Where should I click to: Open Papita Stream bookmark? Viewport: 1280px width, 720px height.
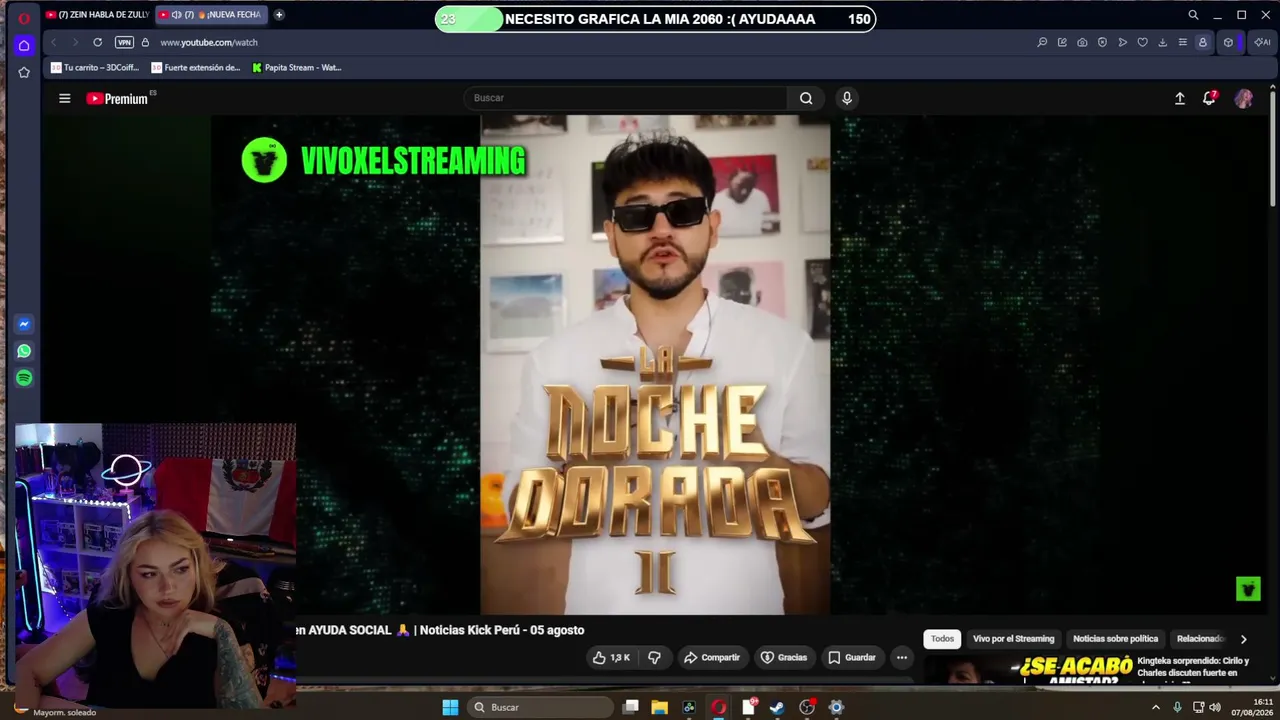point(297,68)
